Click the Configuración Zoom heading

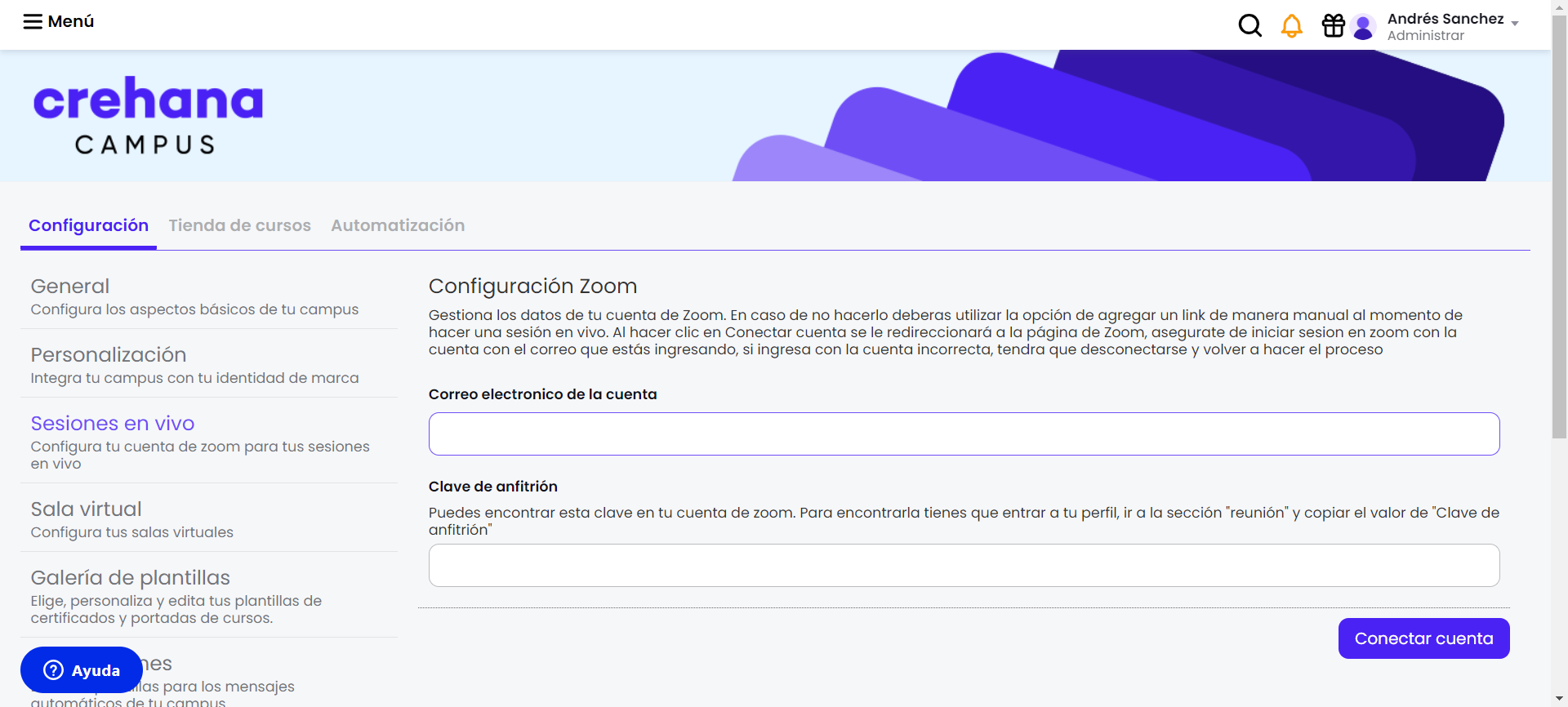(532, 287)
